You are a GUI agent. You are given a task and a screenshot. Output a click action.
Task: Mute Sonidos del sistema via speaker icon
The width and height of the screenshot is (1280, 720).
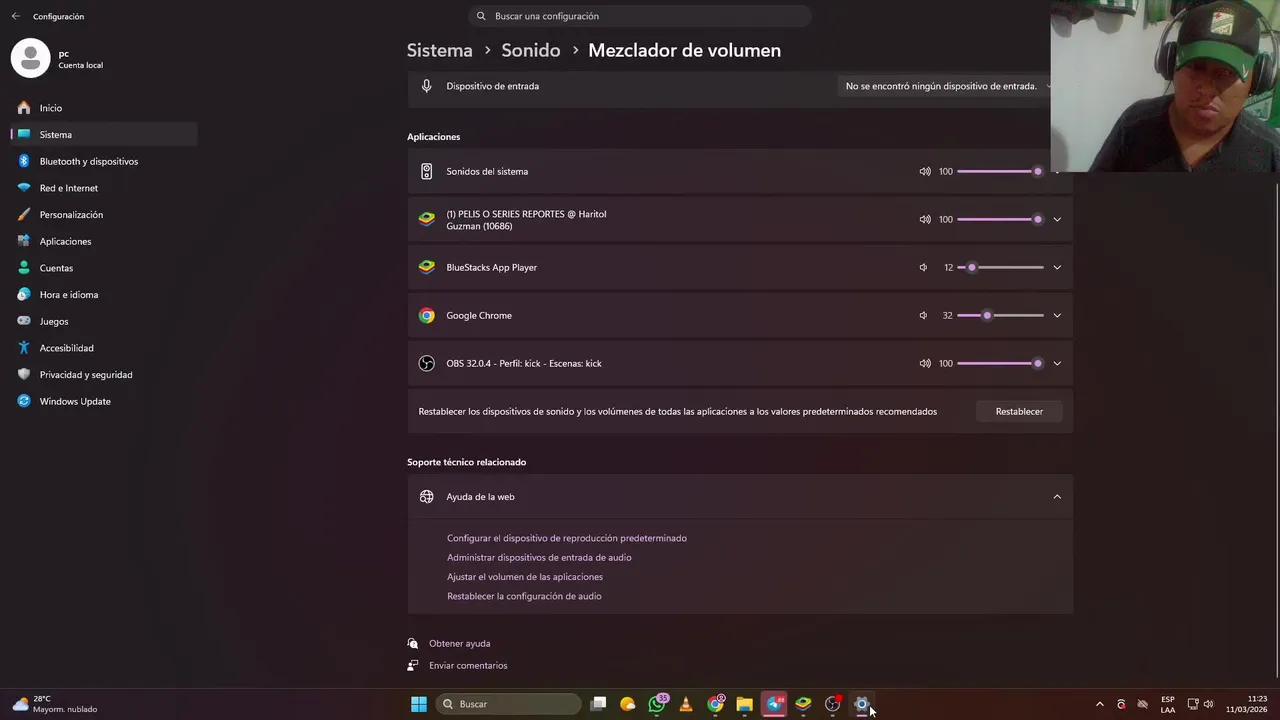[x=925, y=171]
